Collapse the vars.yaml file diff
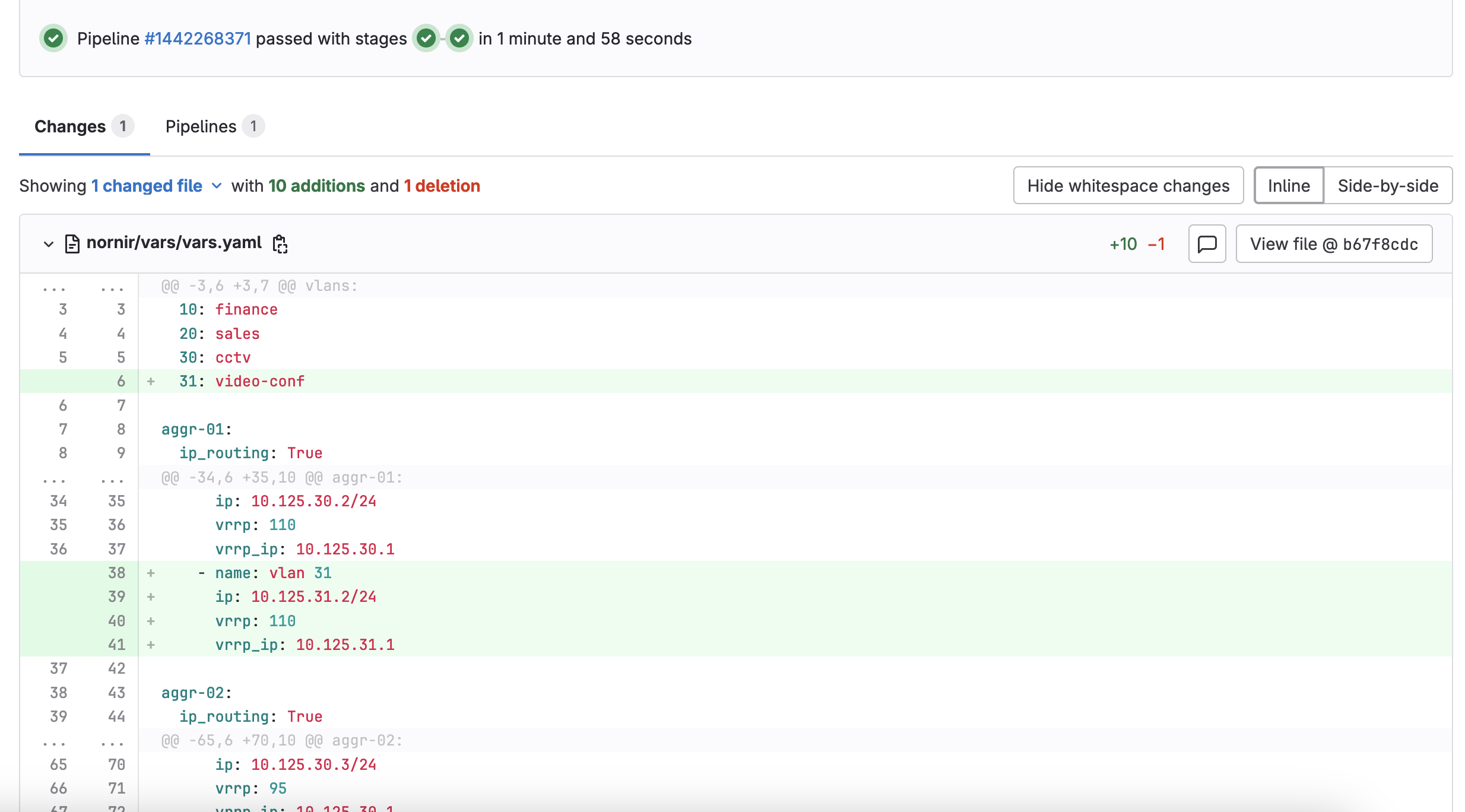Screen dimensions: 1465x812 point(49,244)
